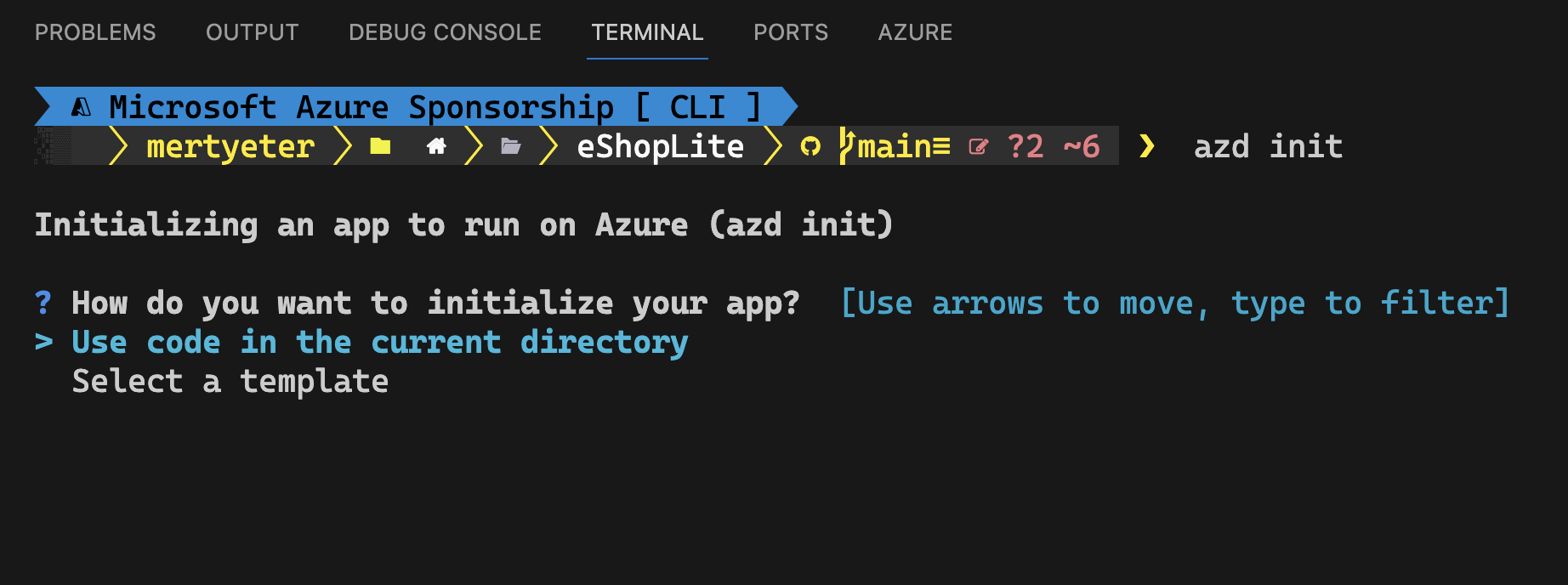1568x585 pixels.
Task: Switch to the PROBLEMS tab
Action: coord(95,32)
